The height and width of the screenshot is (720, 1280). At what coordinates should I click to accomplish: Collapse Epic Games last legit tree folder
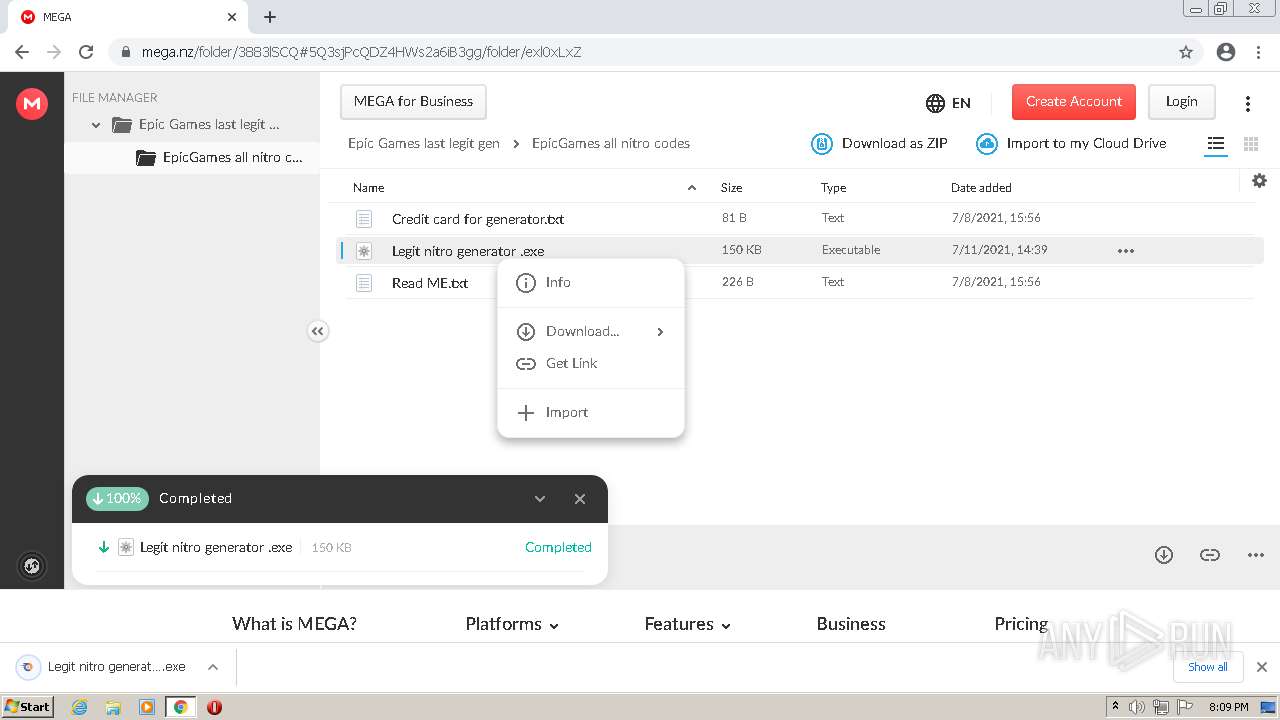pos(96,125)
